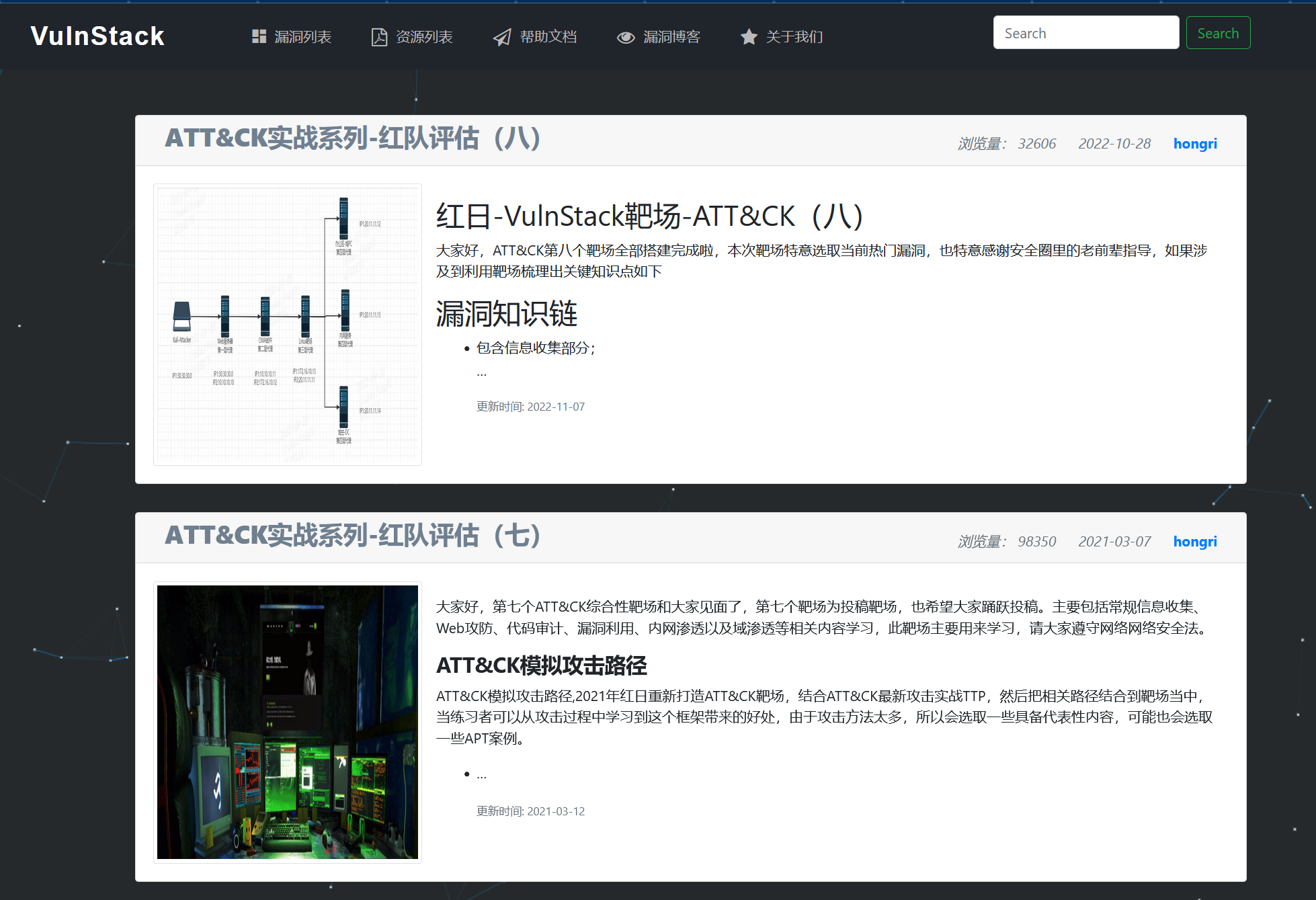Click the eye icon beside 漏洞博客
This screenshot has height=900, width=1316.
pyautogui.click(x=626, y=38)
